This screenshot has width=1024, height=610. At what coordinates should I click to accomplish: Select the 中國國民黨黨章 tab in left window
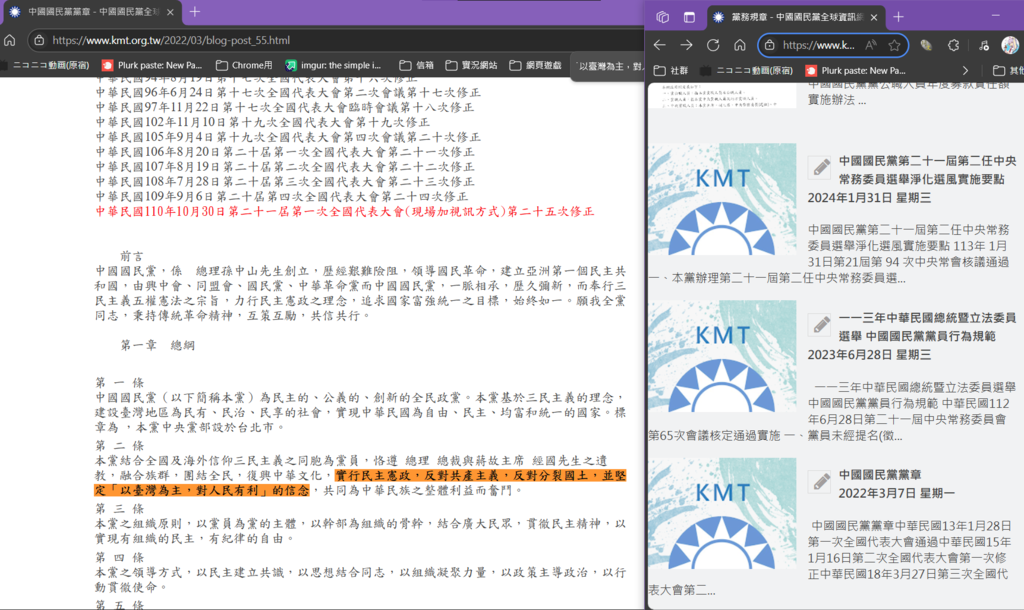tap(91, 12)
